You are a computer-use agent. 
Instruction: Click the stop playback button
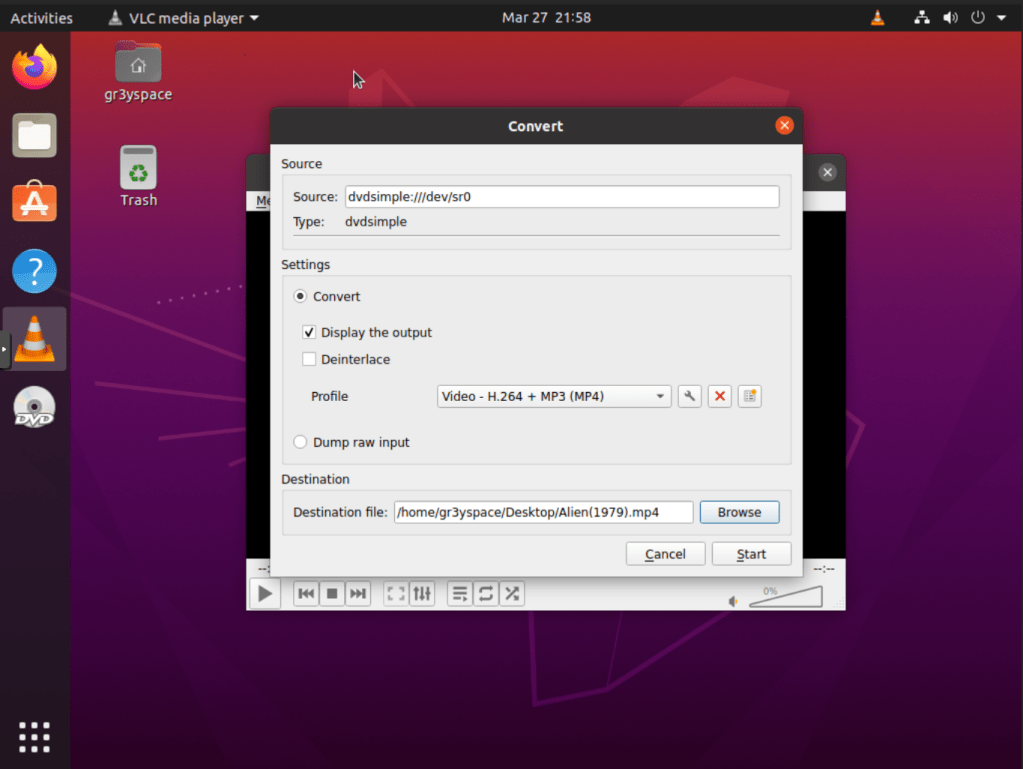(x=332, y=594)
